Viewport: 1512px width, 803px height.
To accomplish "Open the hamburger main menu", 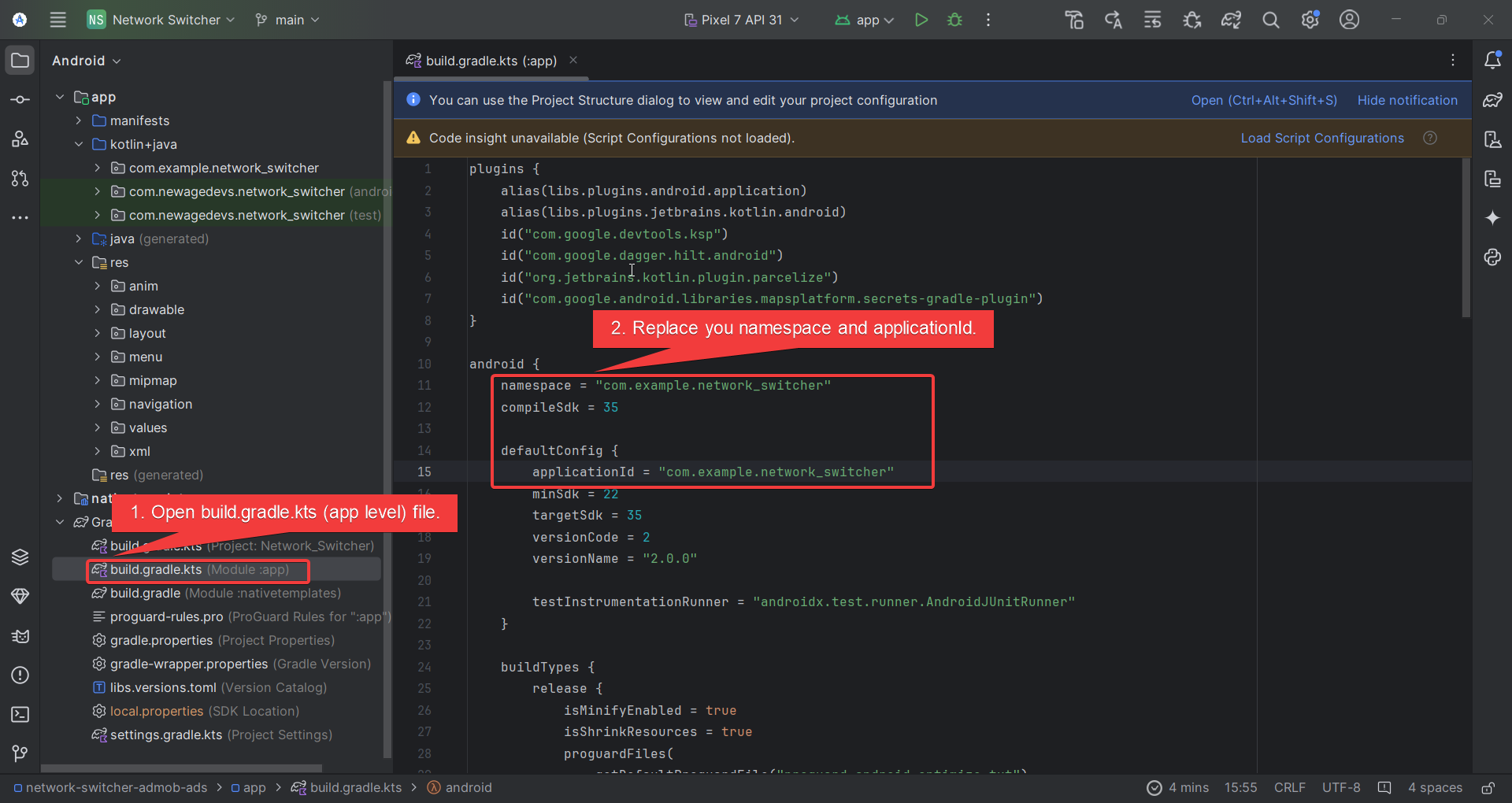I will (57, 20).
